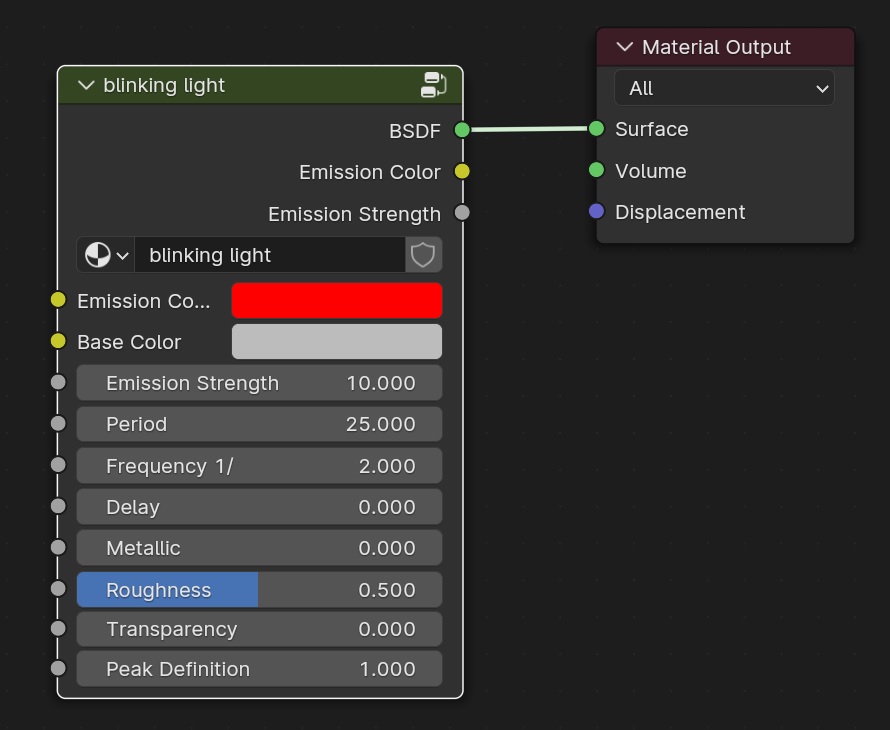890x730 pixels.
Task: Click the Roughness slider field
Action: pyautogui.click(x=259, y=590)
